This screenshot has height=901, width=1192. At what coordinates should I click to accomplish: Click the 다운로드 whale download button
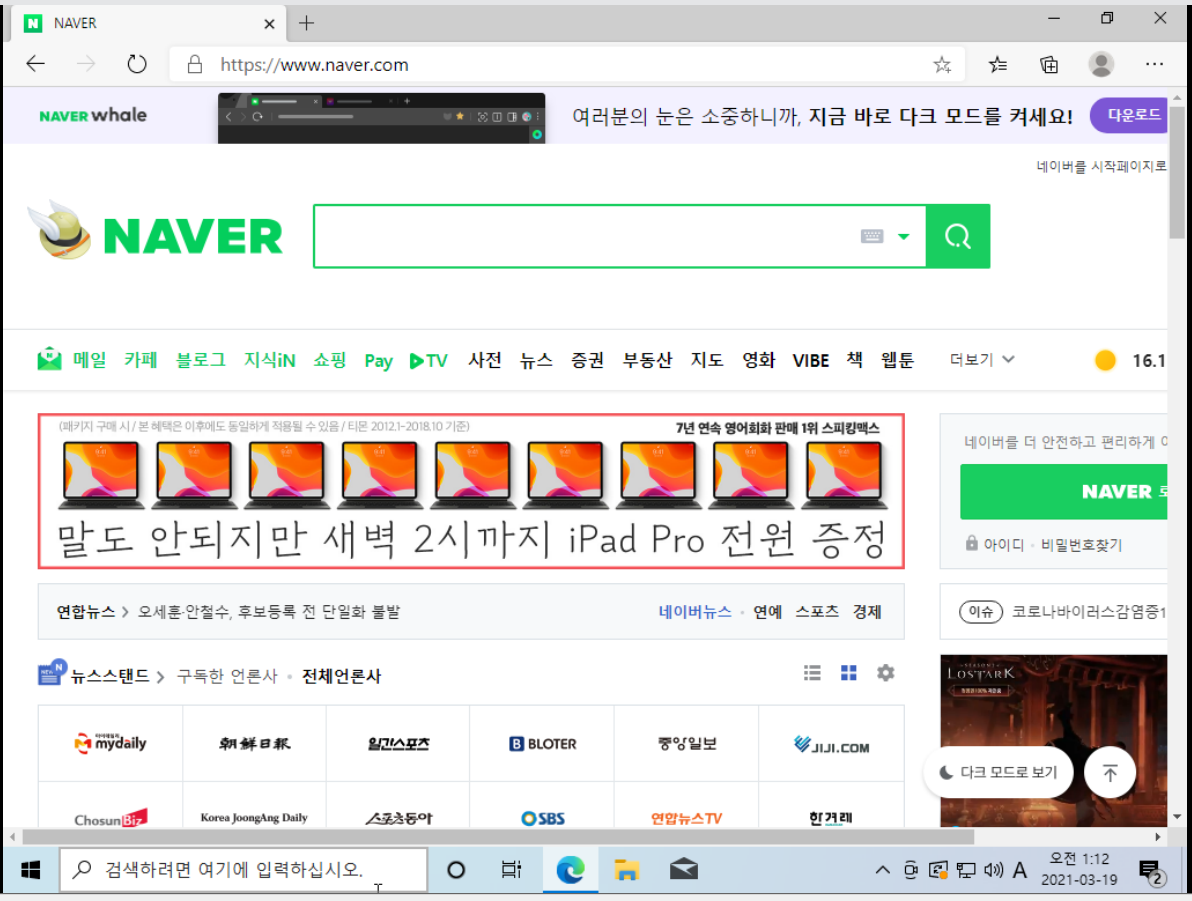(x=1129, y=115)
